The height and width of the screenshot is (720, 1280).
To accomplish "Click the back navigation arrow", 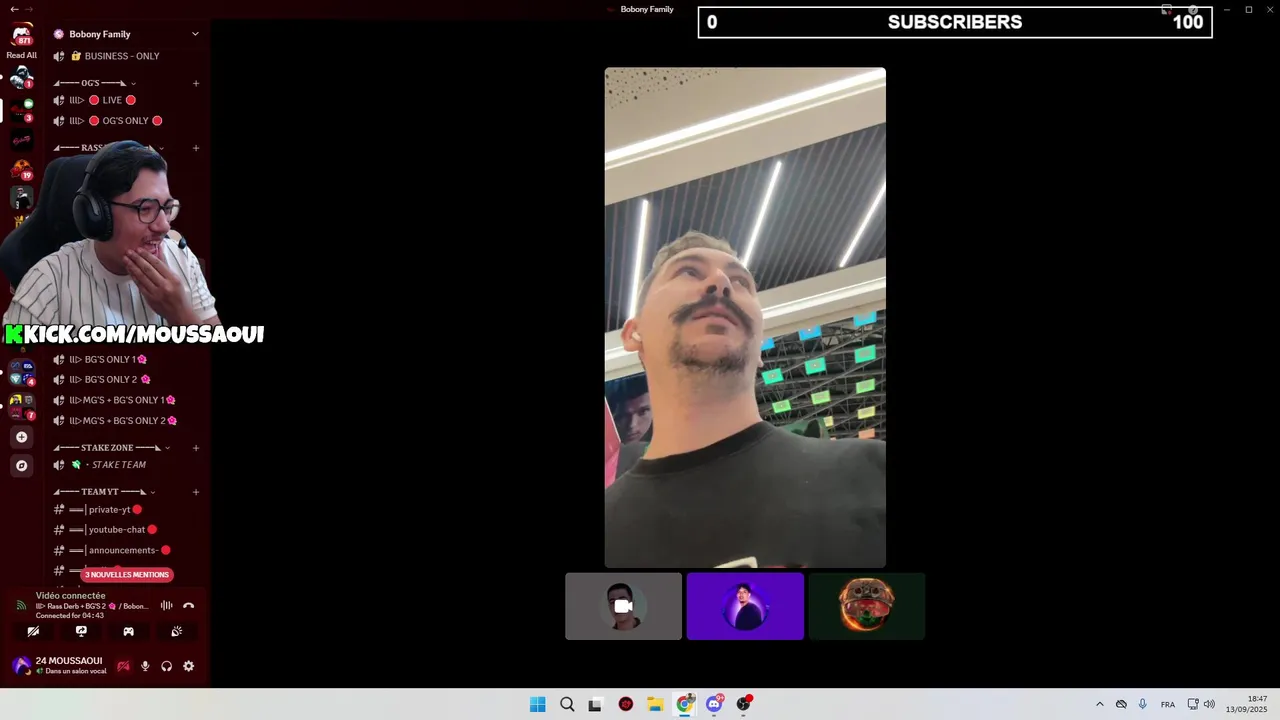I will 14,9.
